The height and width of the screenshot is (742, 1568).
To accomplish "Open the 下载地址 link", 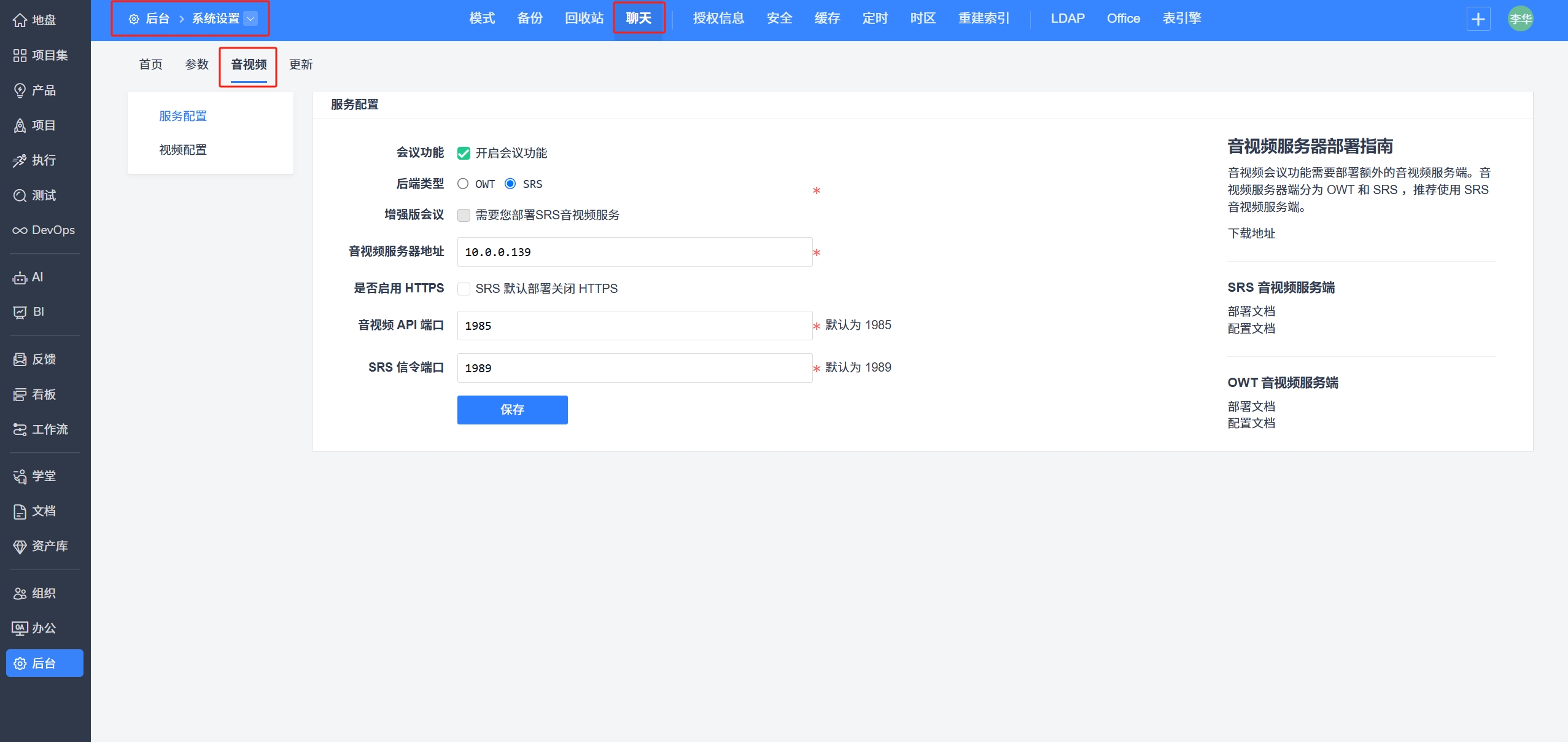I will [x=1251, y=233].
